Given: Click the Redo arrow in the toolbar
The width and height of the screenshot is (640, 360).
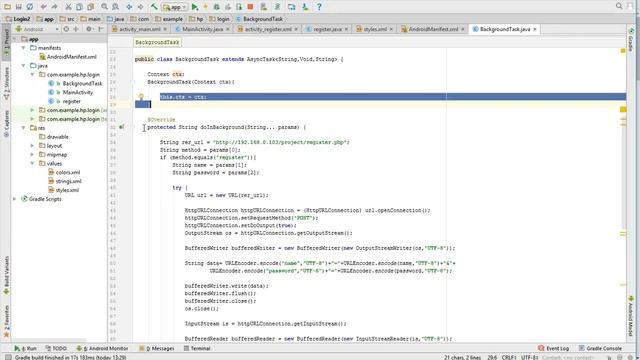Looking at the screenshot, I should point(54,7).
